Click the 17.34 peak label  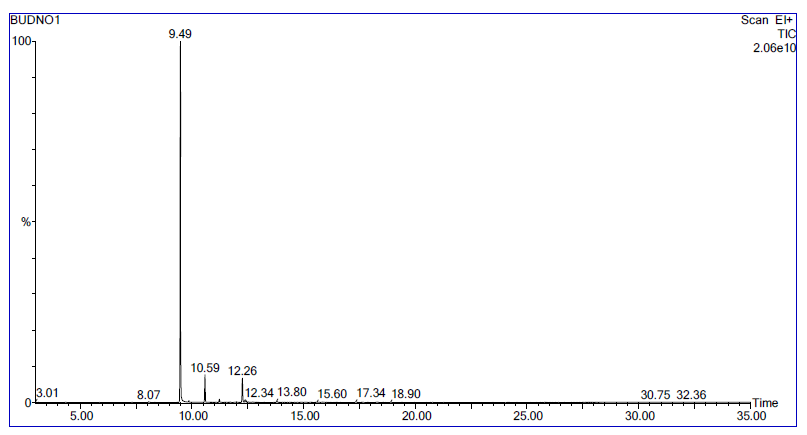click(x=371, y=393)
